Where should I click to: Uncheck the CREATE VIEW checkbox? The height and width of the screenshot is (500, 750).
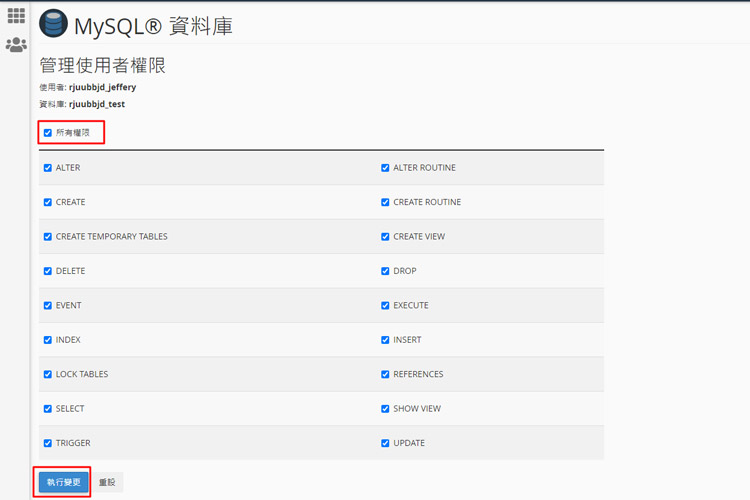385,237
